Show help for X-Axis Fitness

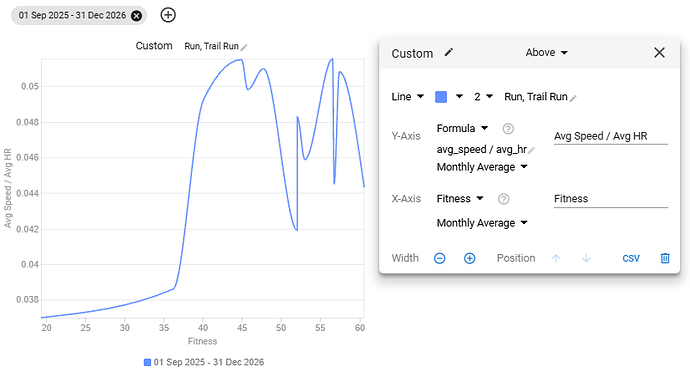(x=503, y=199)
